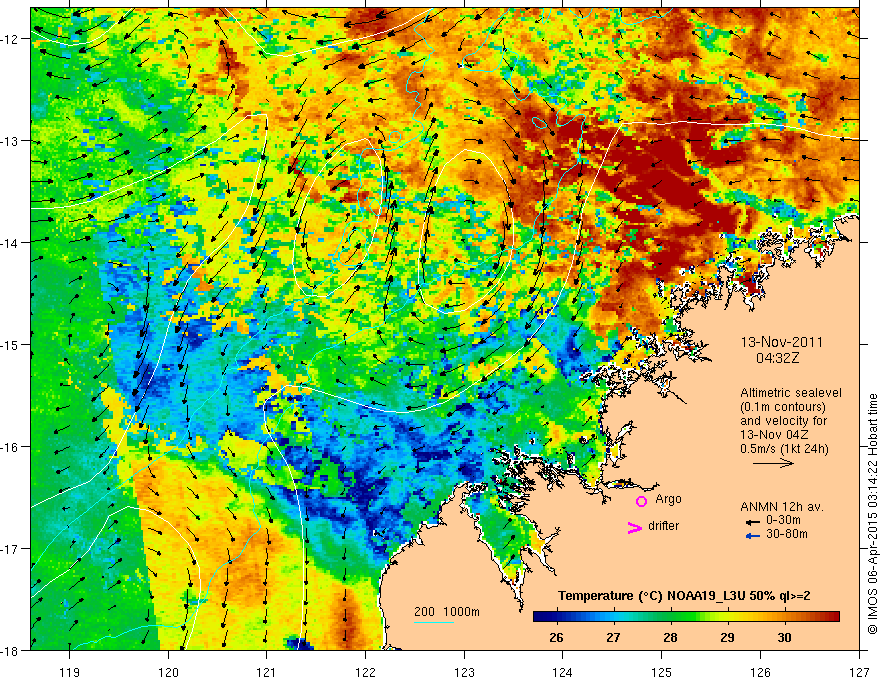Click the 'Argo' legend label
This screenshot has width=880, height=680.
click(668, 499)
